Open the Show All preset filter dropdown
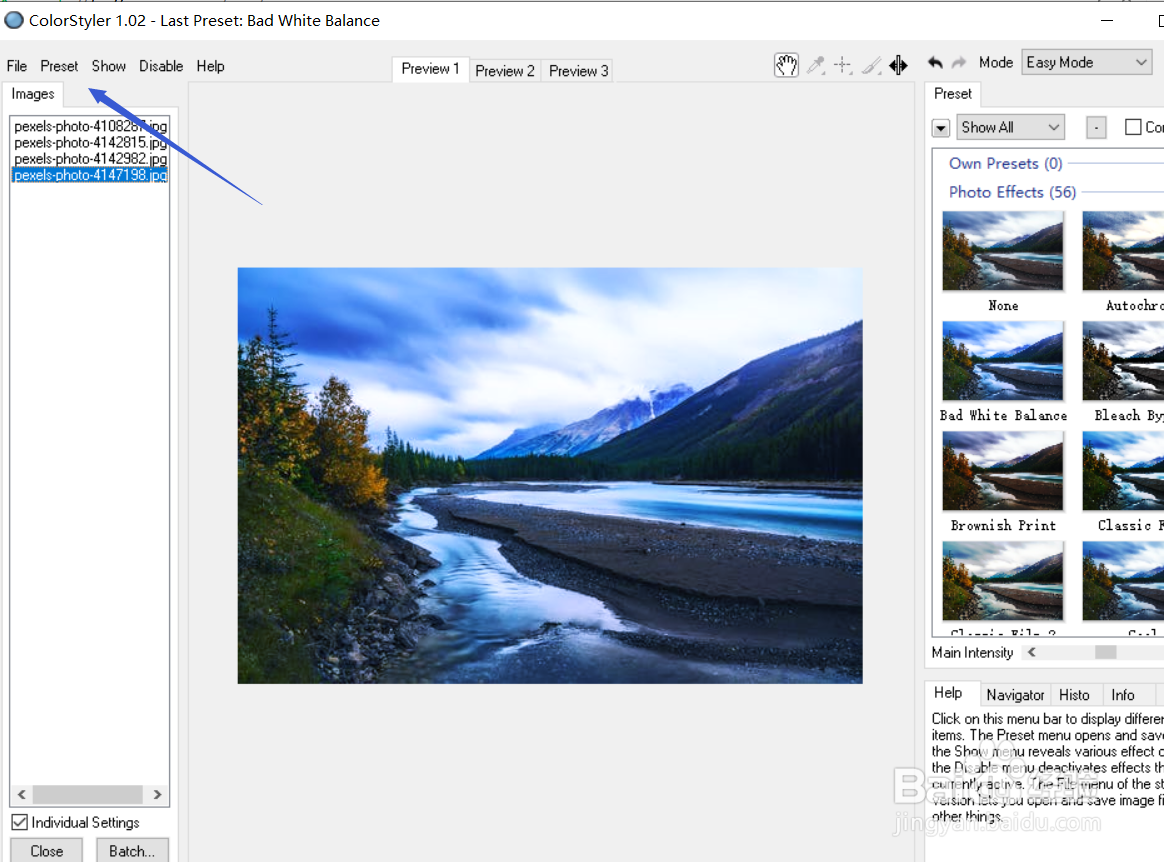 pyautogui.click(x=1010, y=127)
